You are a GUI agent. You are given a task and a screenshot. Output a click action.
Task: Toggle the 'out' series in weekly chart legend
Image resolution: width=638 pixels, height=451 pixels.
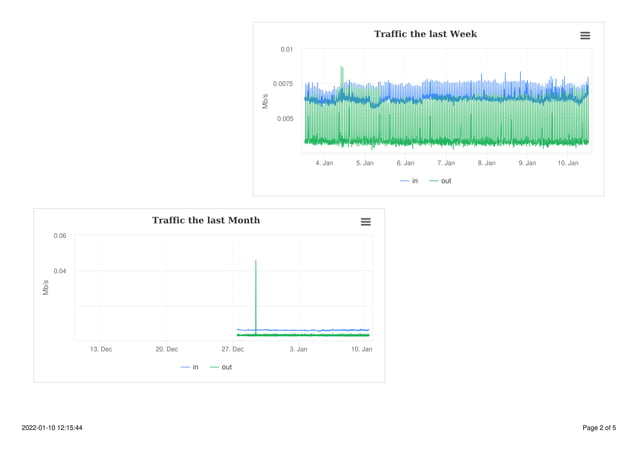coord(440,181)
